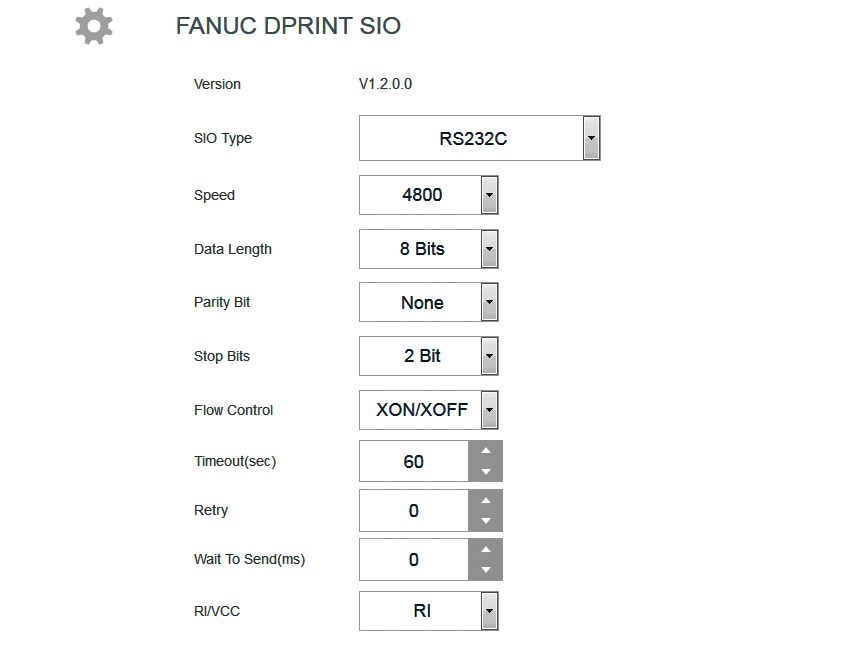The height and width of the screenshot is (645, 854).
Task: Click the Timeout(sec) input field
Action: (x=414, y=461)
